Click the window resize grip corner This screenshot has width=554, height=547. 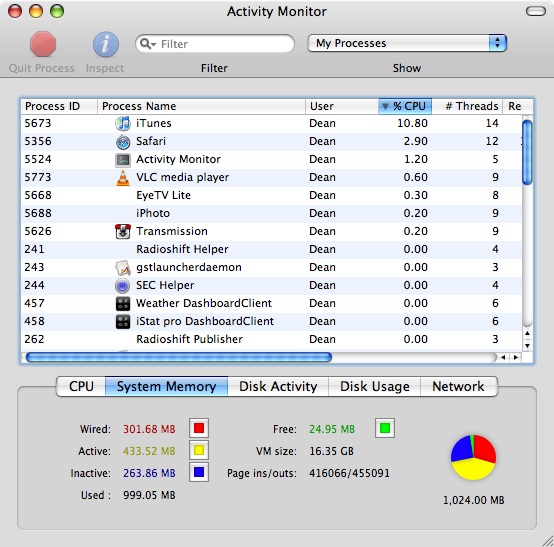[547, 540]
